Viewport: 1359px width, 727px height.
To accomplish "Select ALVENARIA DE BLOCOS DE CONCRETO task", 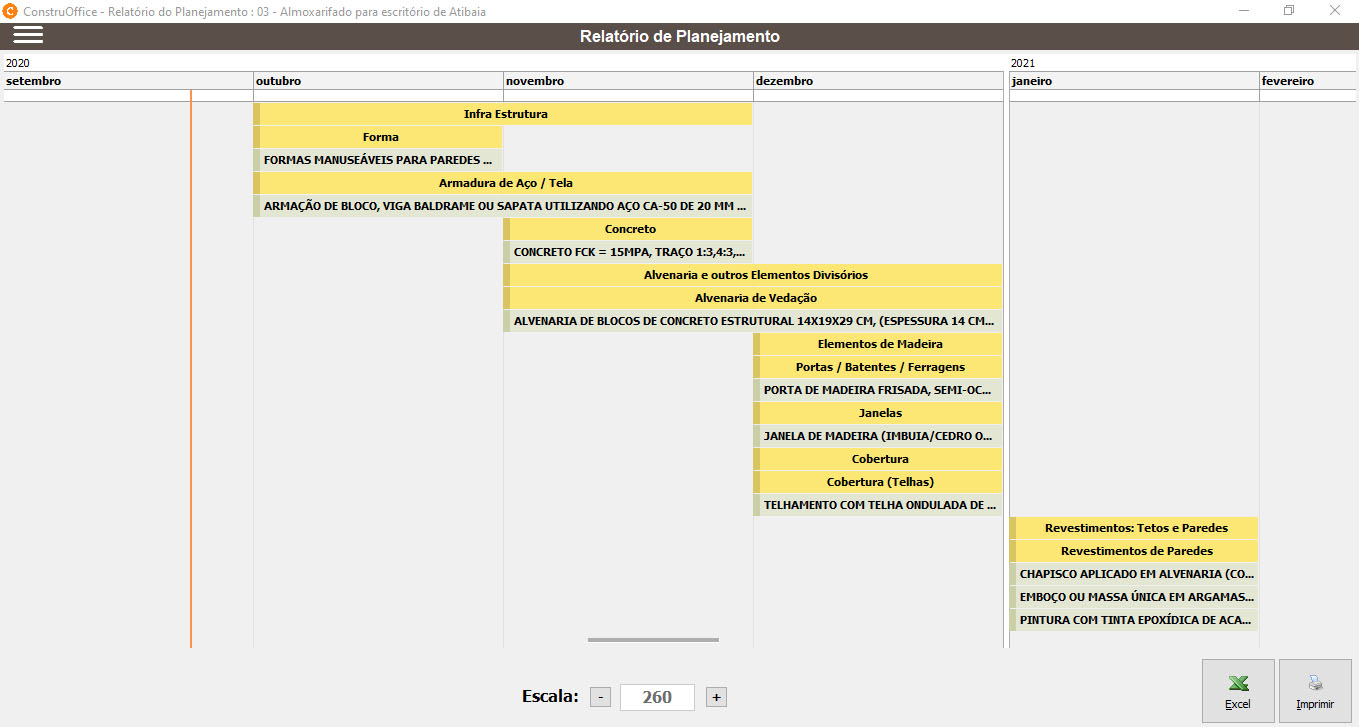I will click(x=753, y=321).
